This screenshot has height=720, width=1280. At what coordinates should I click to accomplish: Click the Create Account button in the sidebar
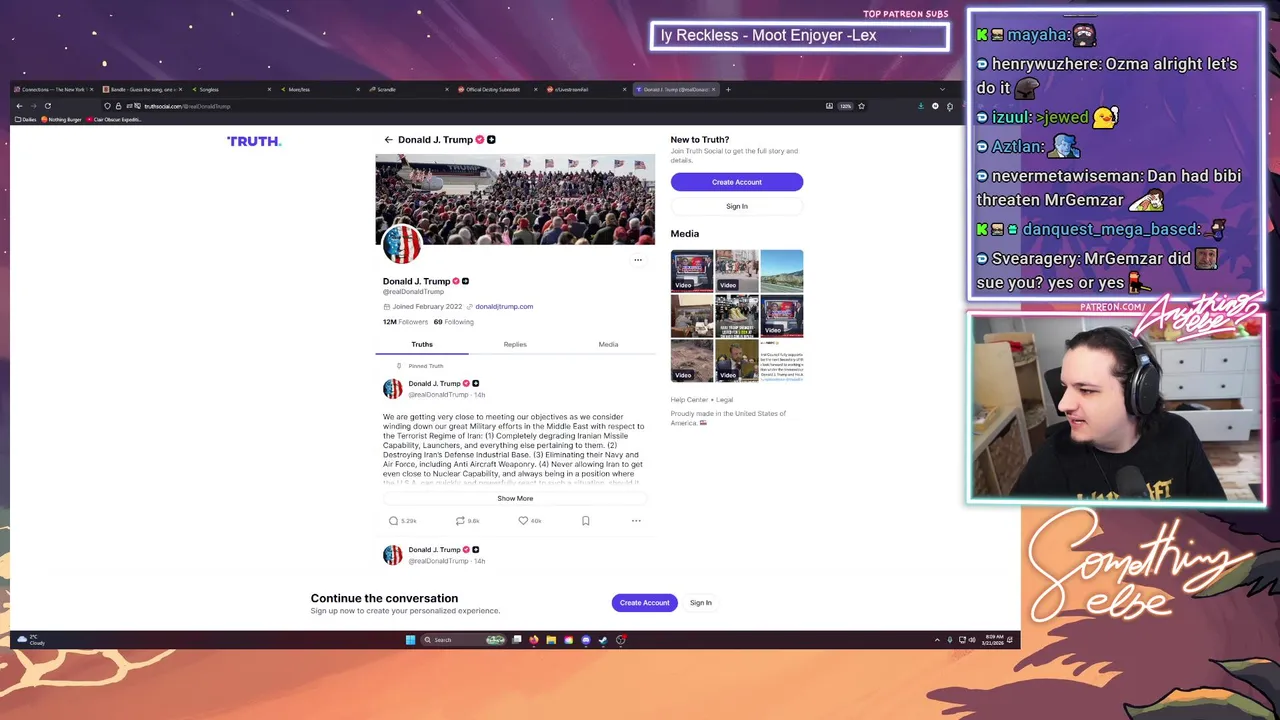pyautogui.click(x=737, y=182)
